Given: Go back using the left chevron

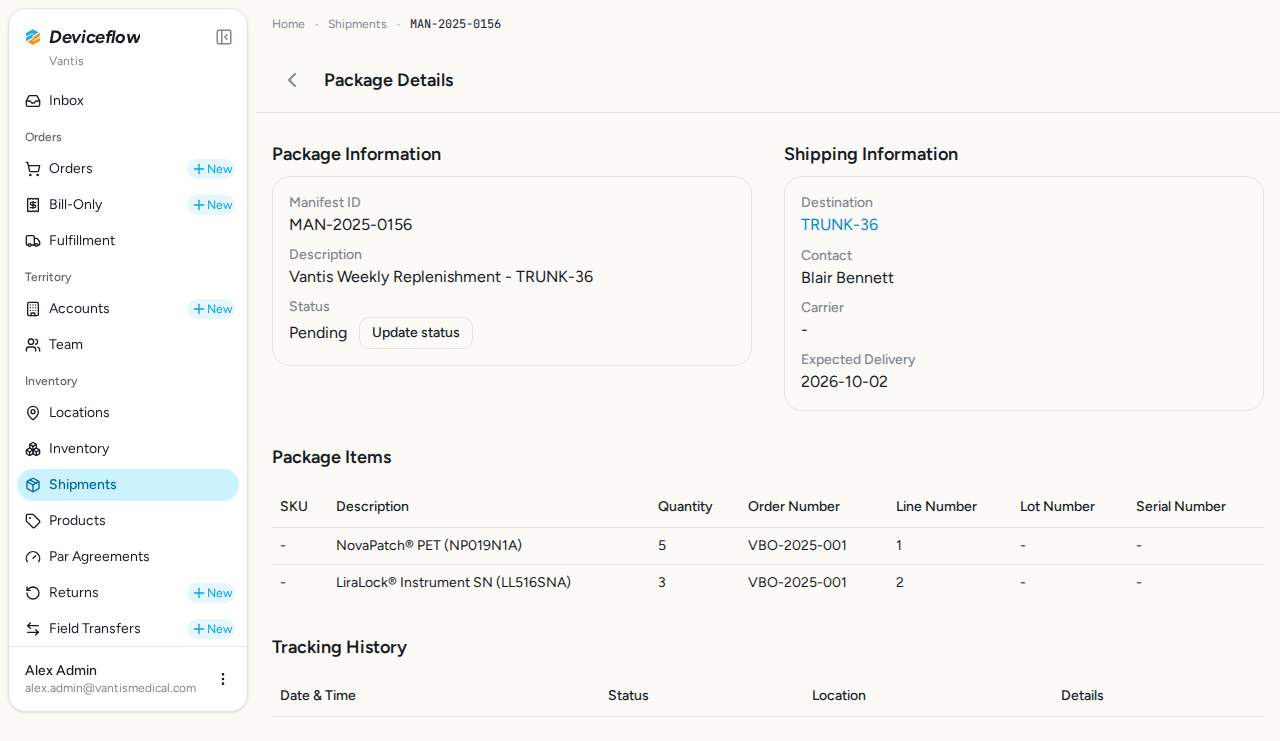Looking at the screenshot, I should pyautogui.click(x=292, y=80).
